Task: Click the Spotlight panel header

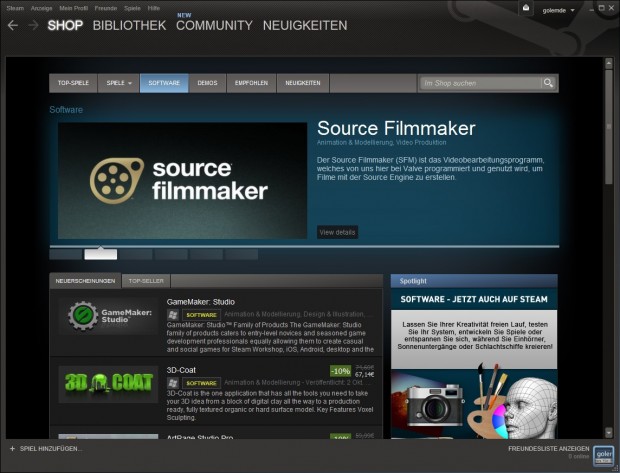Action: [474, 281]
